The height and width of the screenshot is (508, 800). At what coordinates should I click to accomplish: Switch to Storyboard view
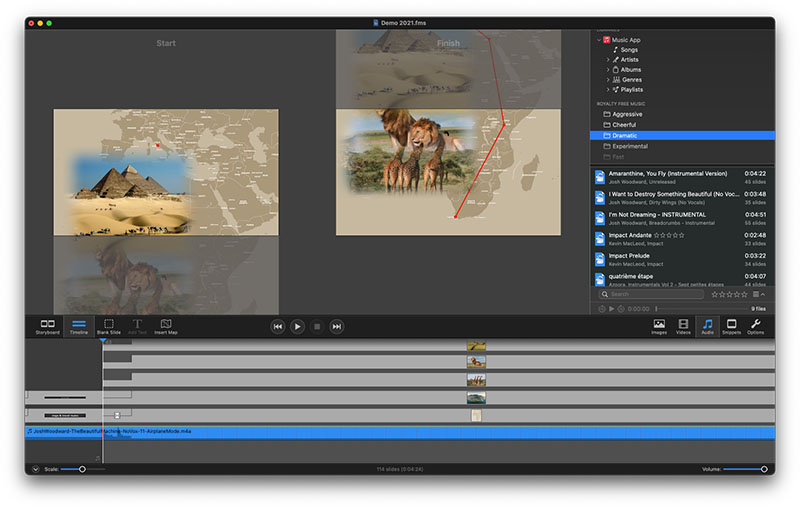coord(47,326)
